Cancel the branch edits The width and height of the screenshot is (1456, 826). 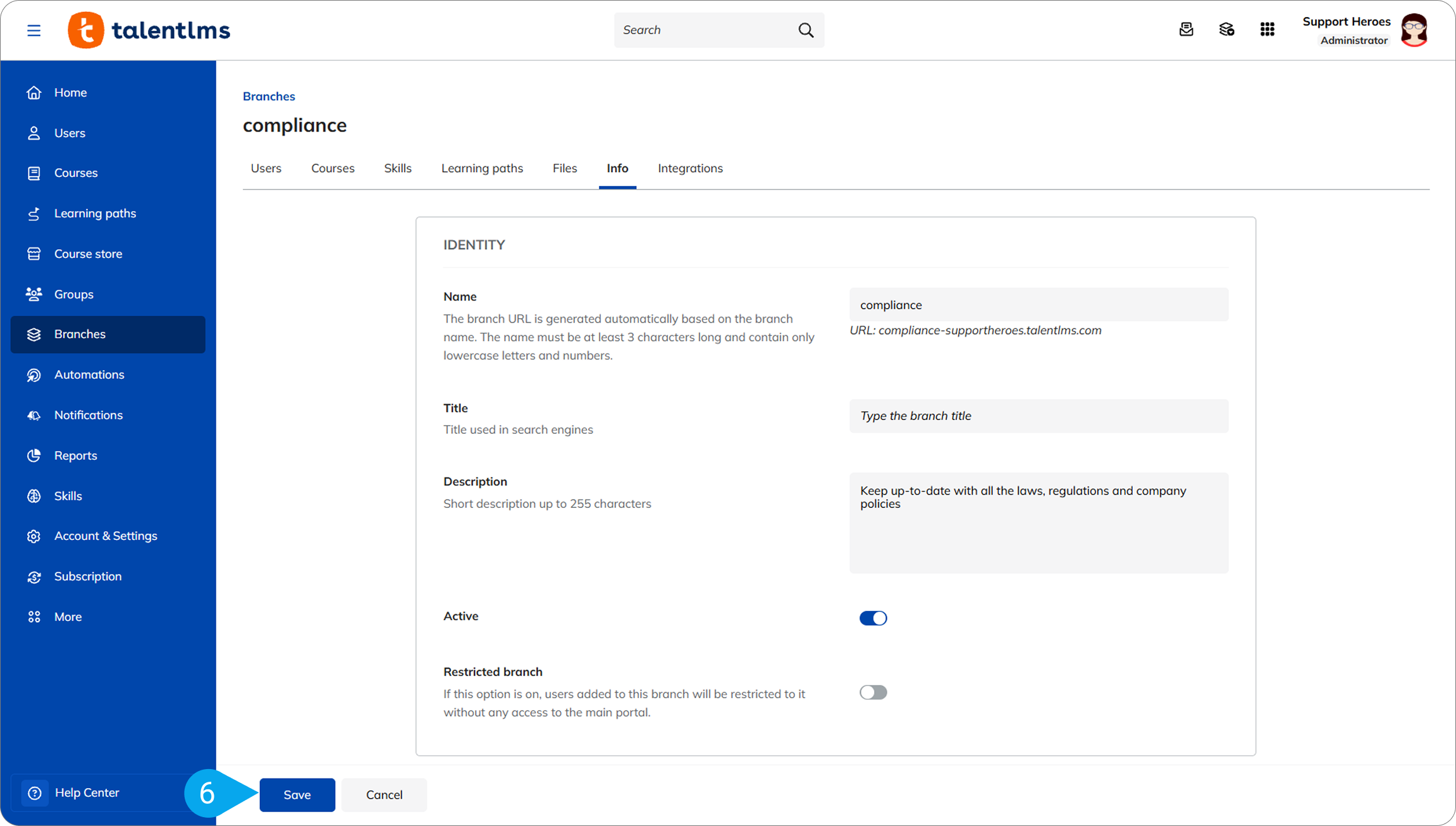click(384, 794)
